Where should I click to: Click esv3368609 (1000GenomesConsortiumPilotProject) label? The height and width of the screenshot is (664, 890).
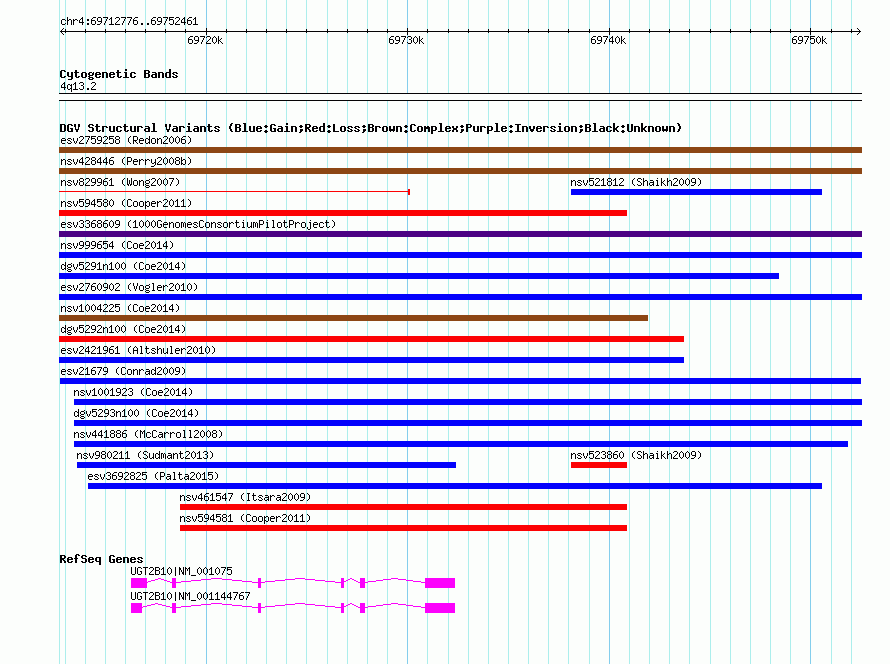pos(198,224)
